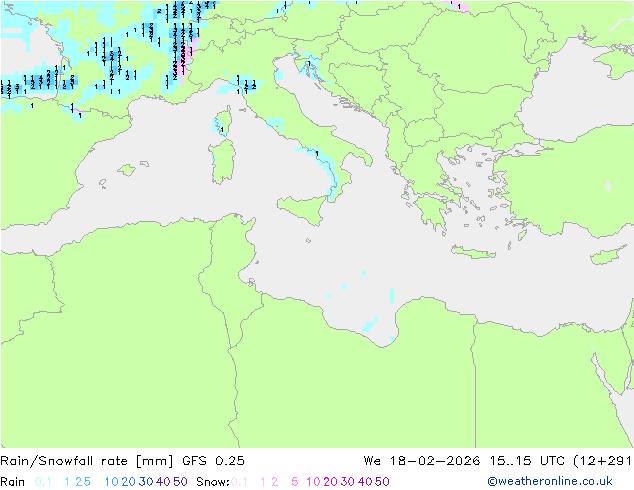Select the 'Rain/Snowfall rate [mm]' title text
Screen dimensions: 634x490
pos(87,461)
